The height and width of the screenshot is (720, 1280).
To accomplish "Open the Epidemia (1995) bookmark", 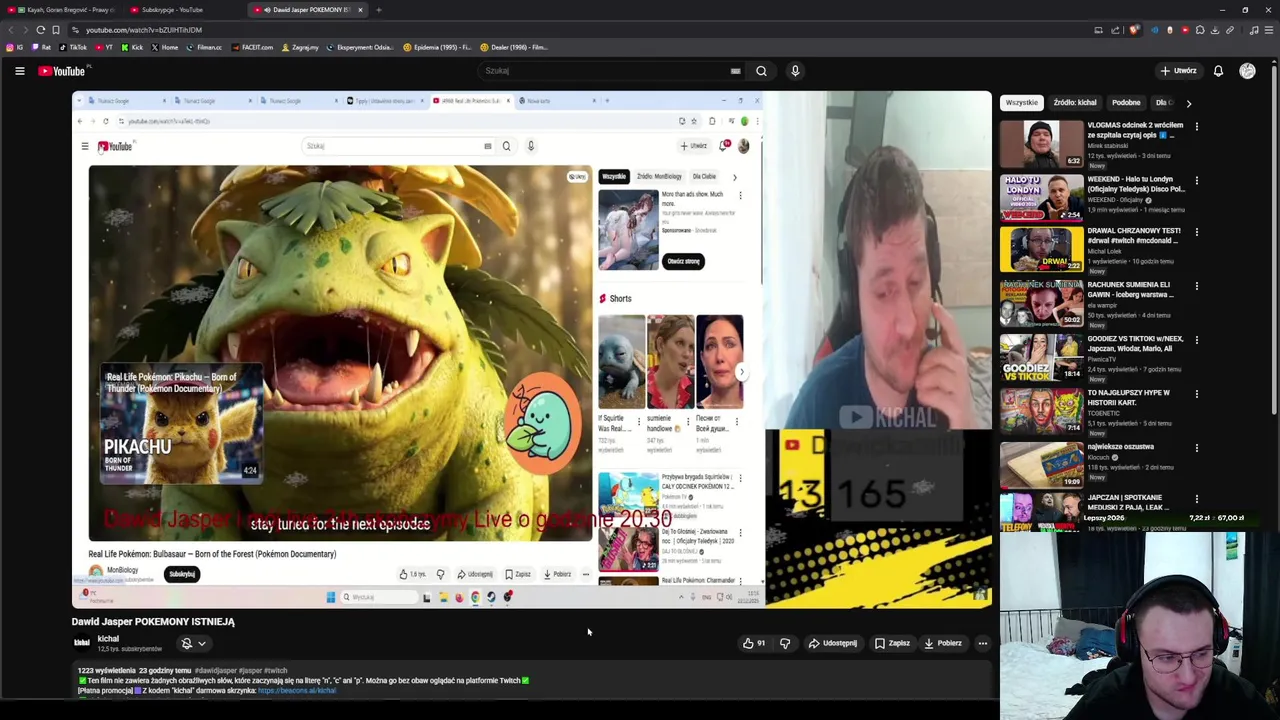I will point(436,47).
